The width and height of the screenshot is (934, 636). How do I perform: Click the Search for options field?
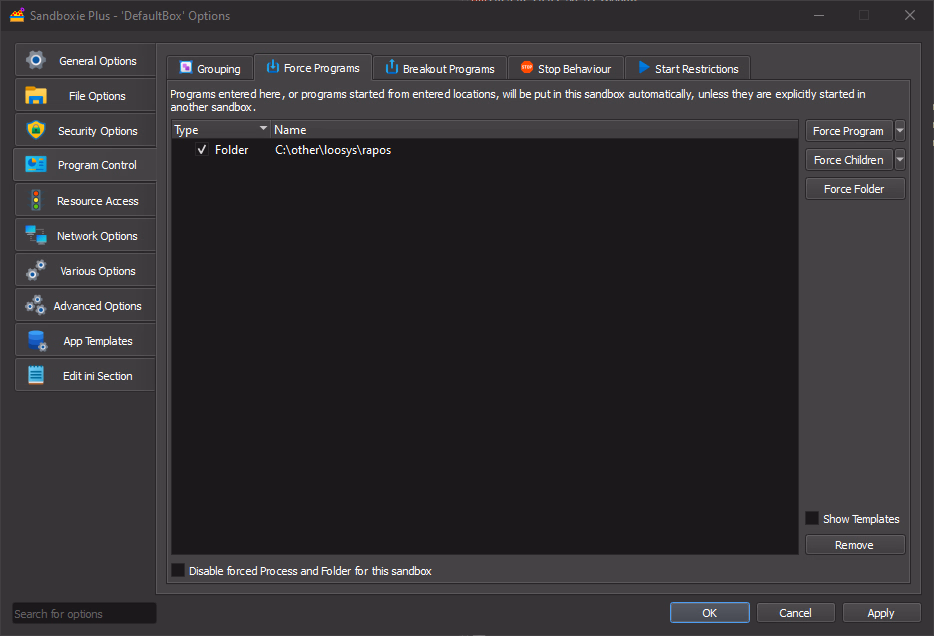click(x=84, y=613)
